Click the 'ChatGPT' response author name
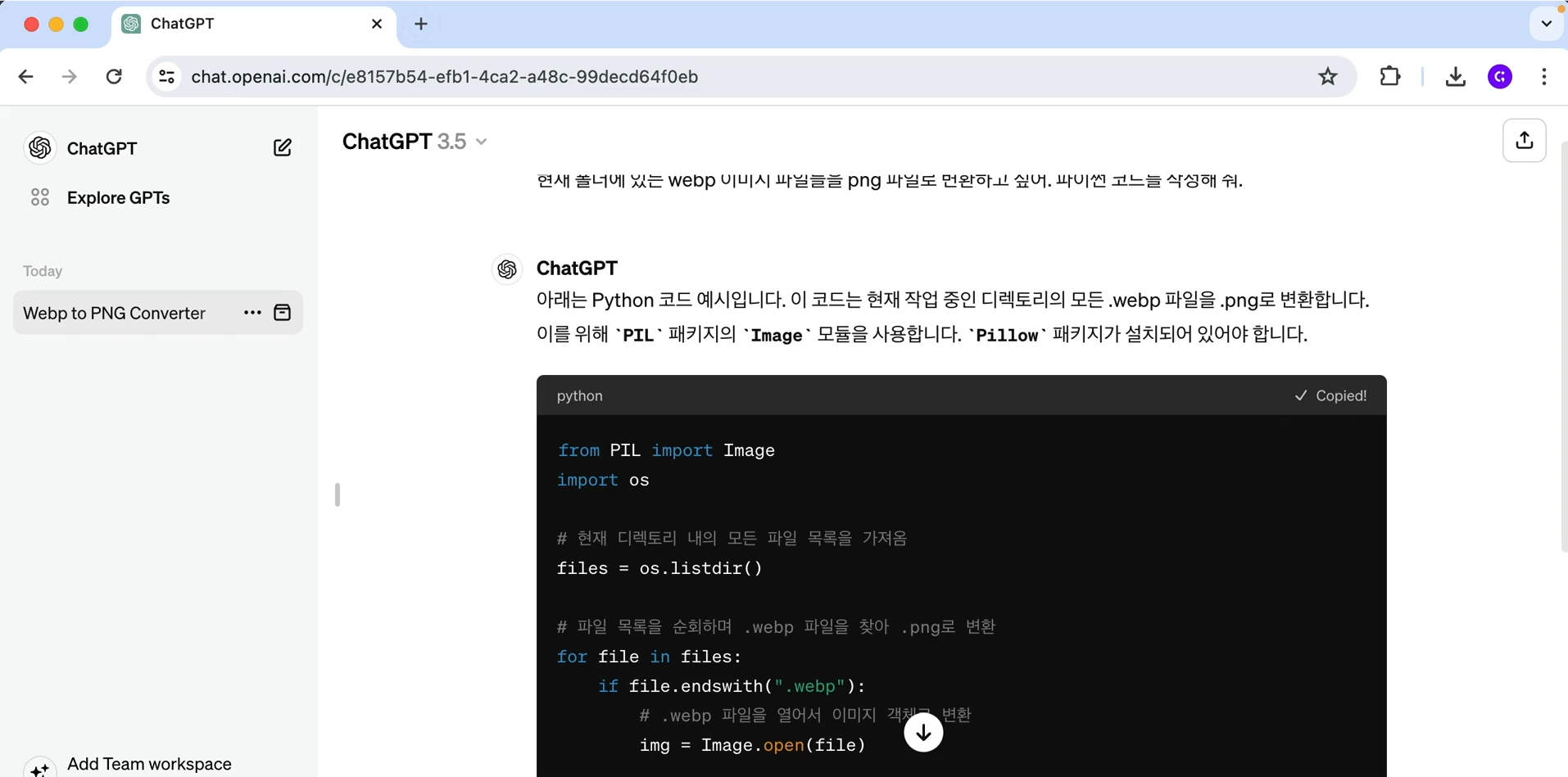Viewport: 1568px width, 777px height. 578,269
